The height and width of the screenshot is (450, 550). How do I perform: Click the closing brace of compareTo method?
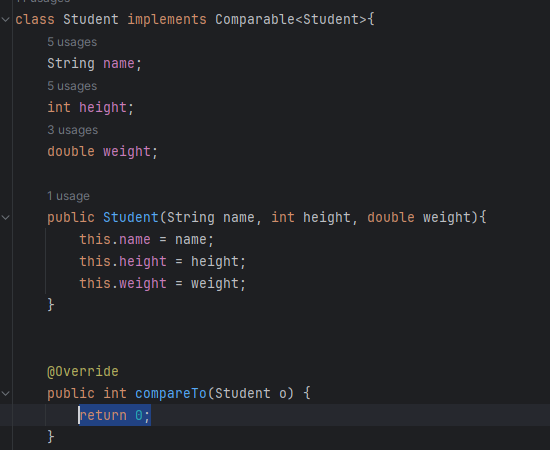51,437
